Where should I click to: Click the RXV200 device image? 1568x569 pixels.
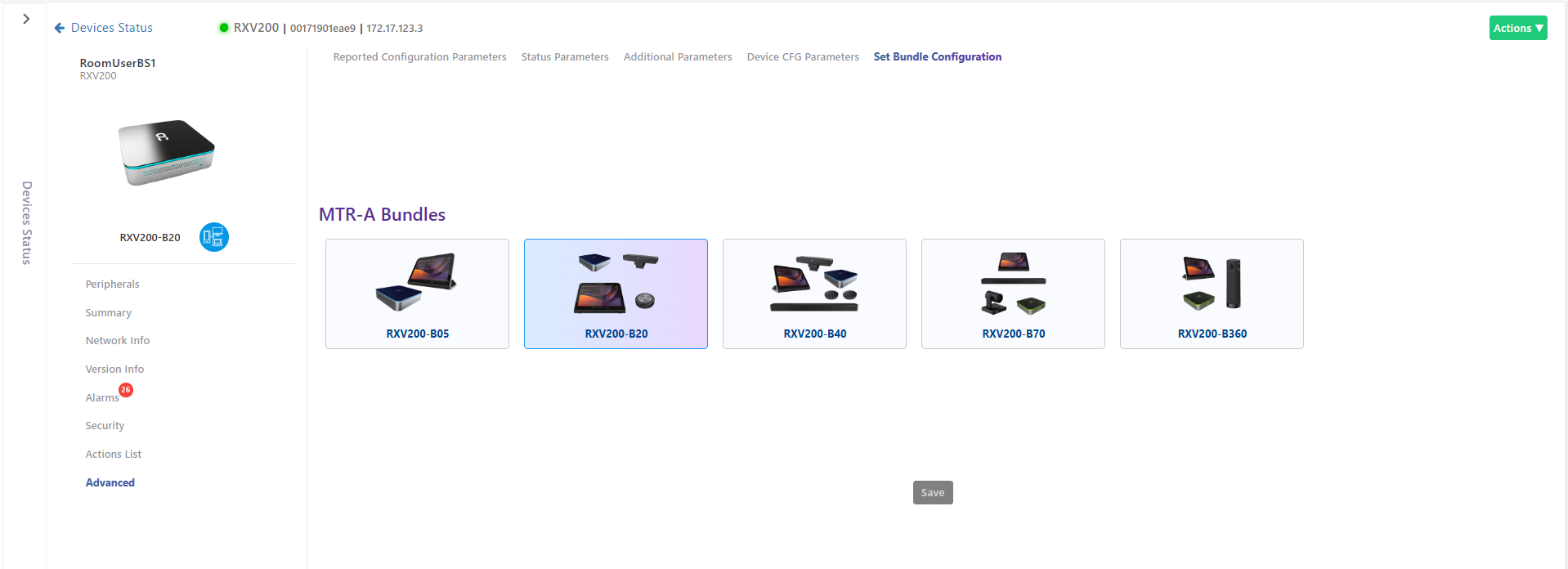[x=167, y=152]
